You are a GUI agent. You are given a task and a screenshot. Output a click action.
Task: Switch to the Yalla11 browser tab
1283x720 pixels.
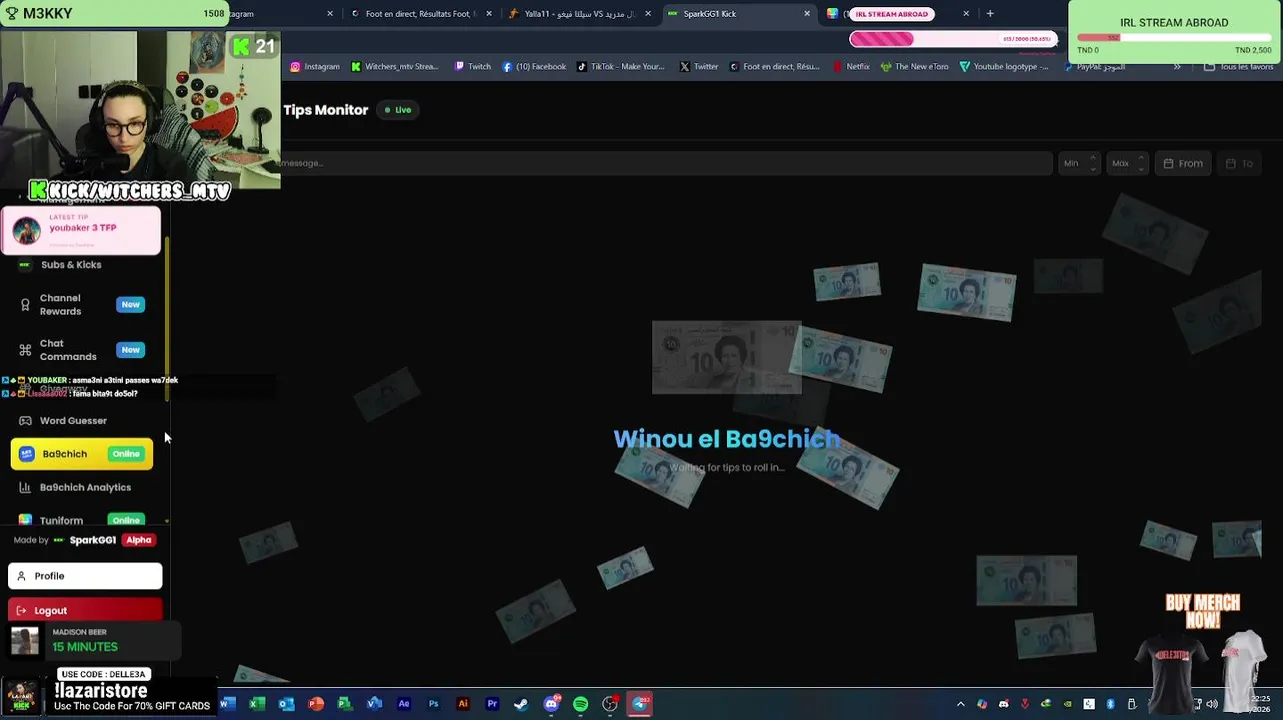click(578, 14)
